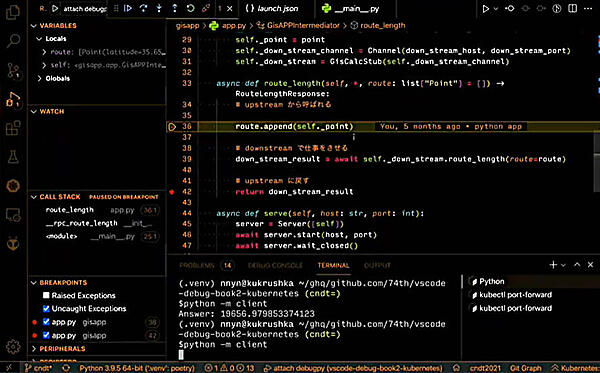The width and height of the screenshot is (600, 373).
Task: Disconnect the debugger
Action: 206,8
